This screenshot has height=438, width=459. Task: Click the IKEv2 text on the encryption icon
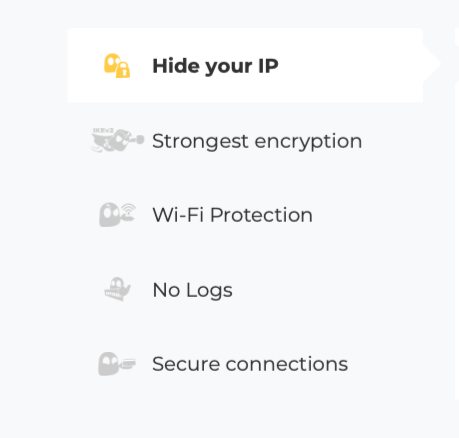pyautogui.click(x=103, y=130)
